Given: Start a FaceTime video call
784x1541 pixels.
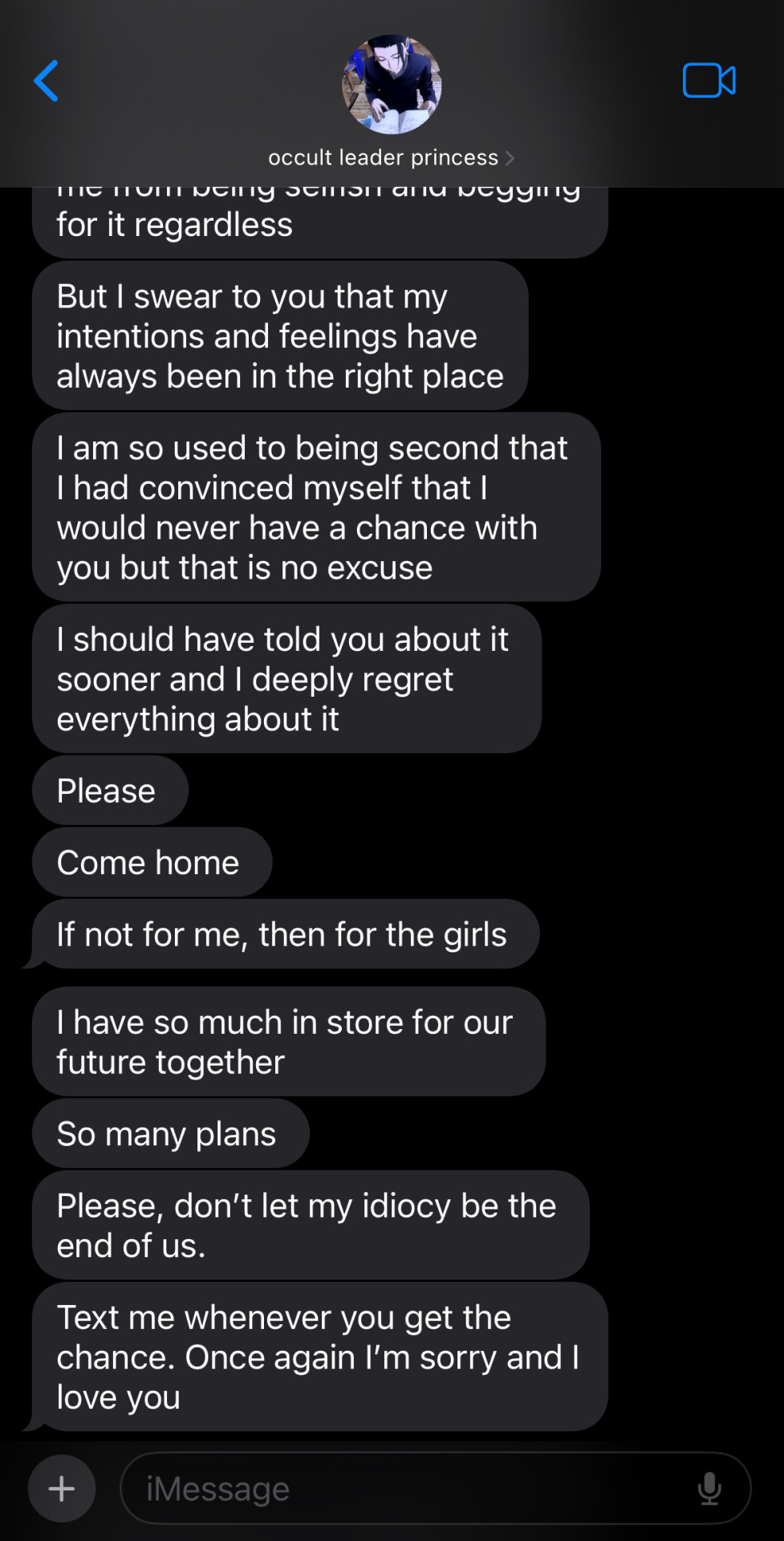Looking at the screenshot, I should click(709, 80).
